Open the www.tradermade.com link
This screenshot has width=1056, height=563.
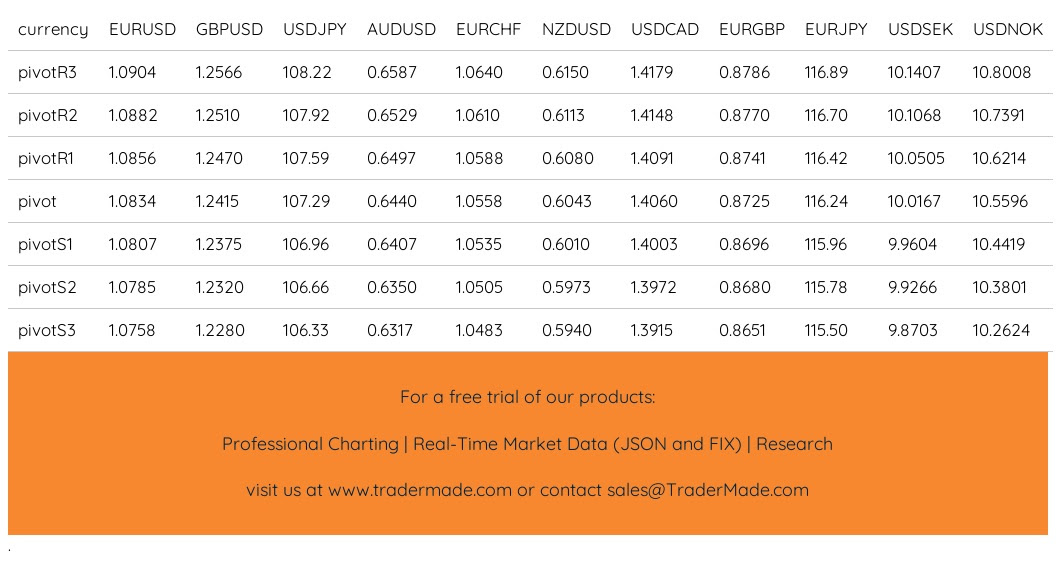(420, 490)
